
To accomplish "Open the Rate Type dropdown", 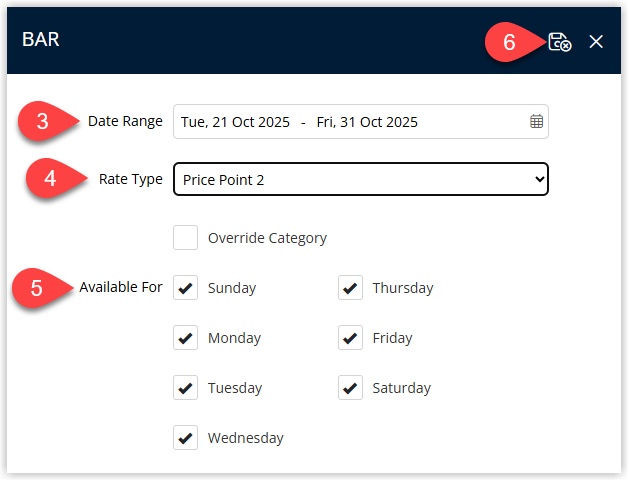I will [x=361, y=179].
